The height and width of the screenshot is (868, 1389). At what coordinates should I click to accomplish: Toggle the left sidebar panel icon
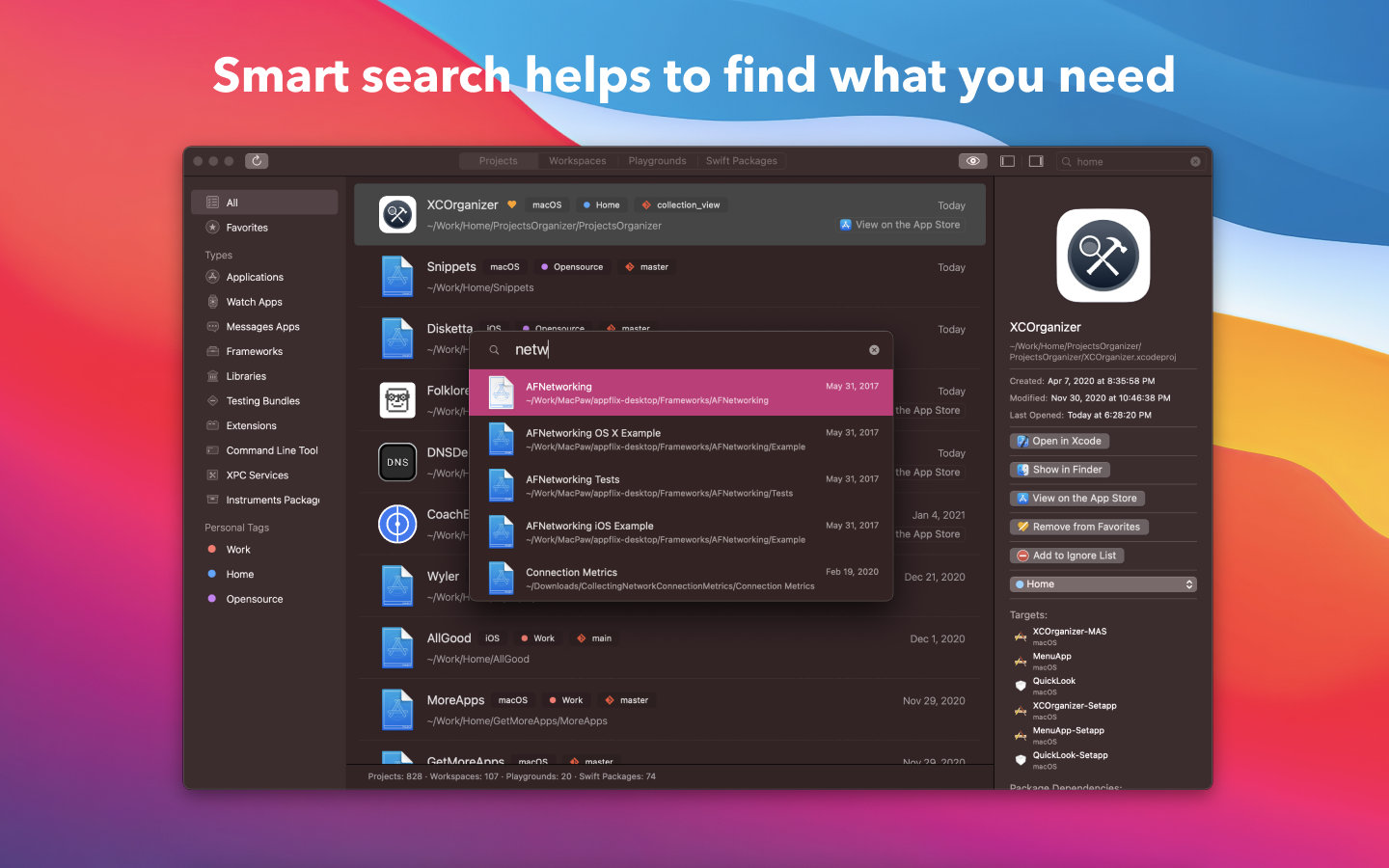click(x=1007, y=161)
